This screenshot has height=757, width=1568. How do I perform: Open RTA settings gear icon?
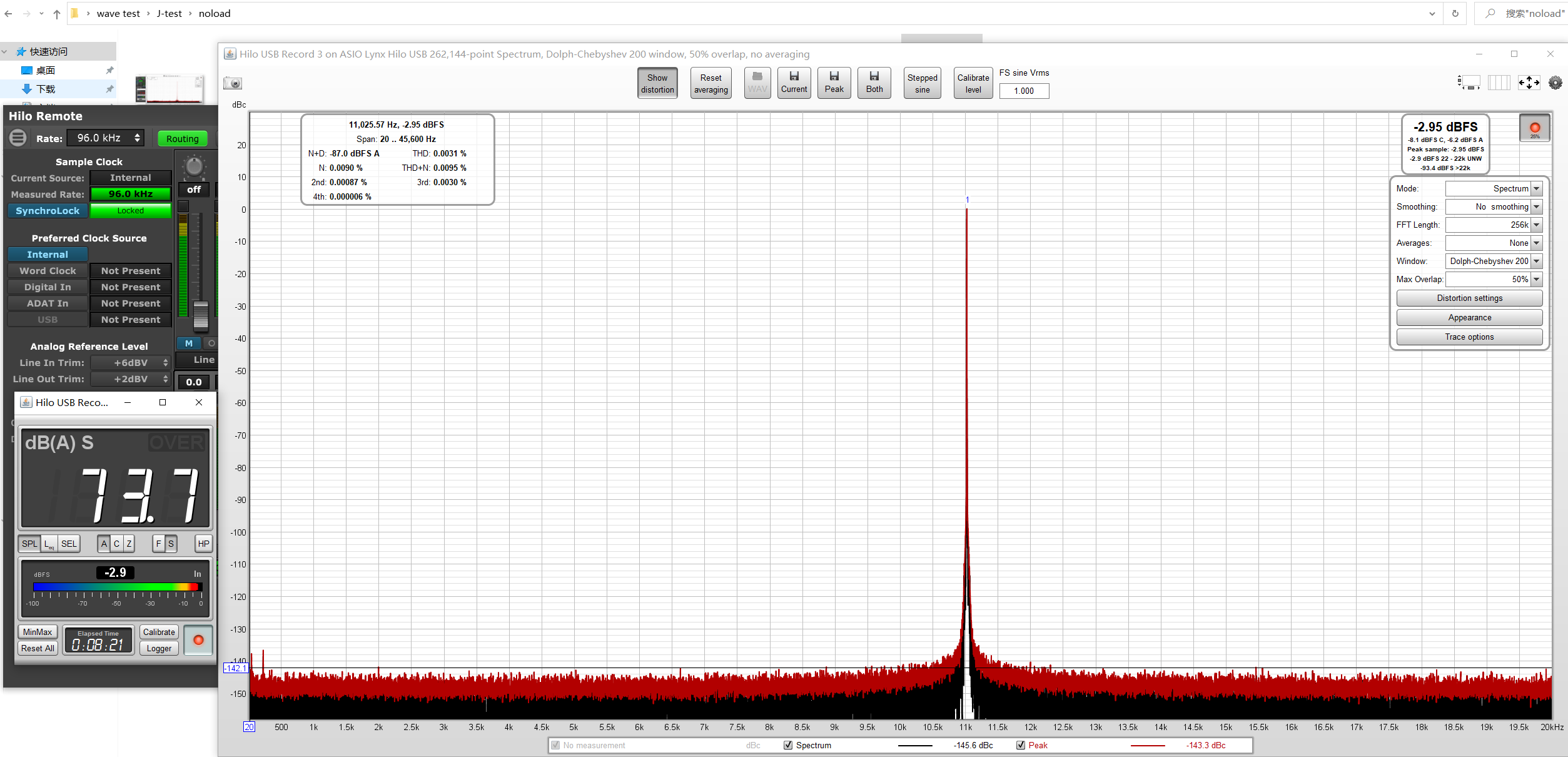coord(1555,82)
